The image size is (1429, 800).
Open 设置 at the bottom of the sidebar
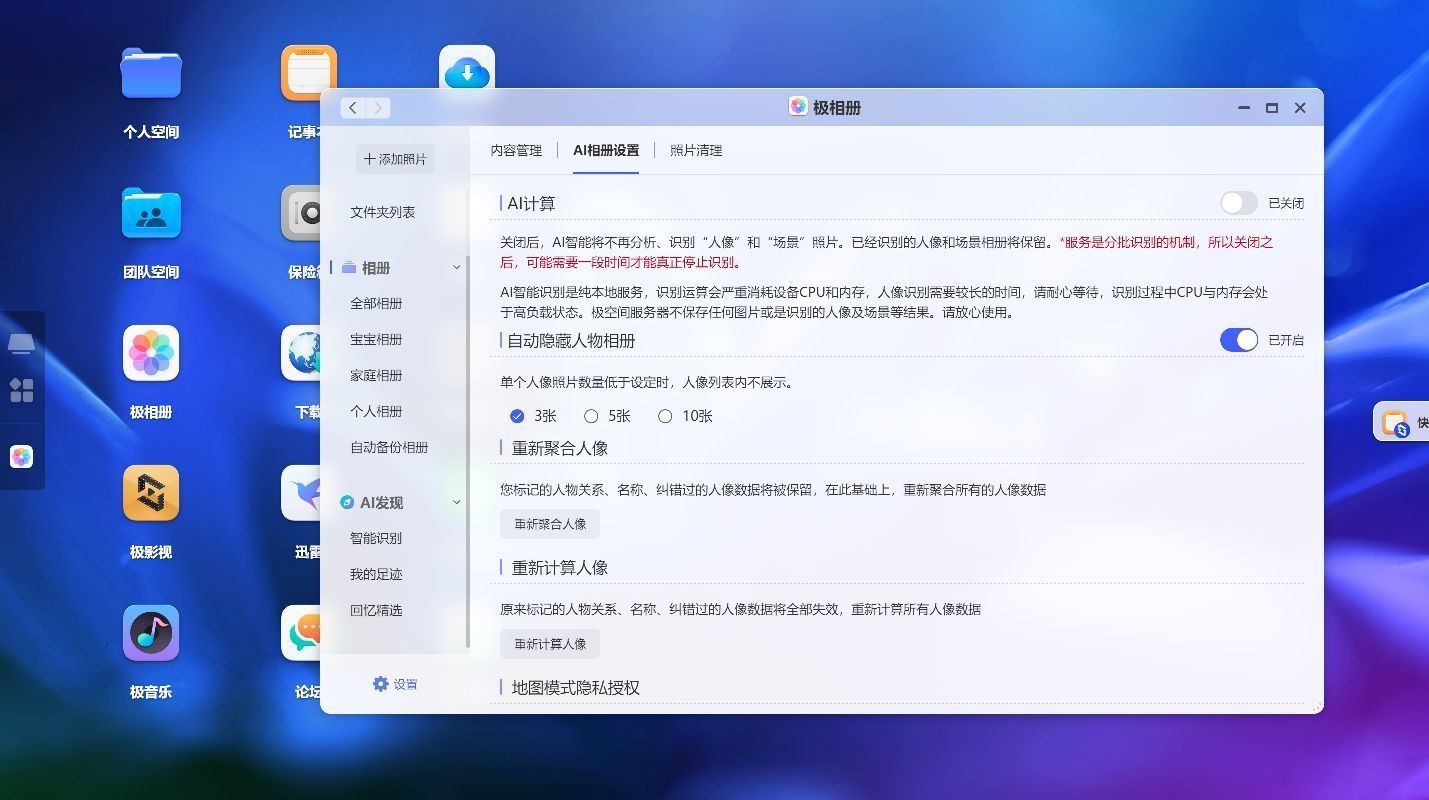point(395,684)
